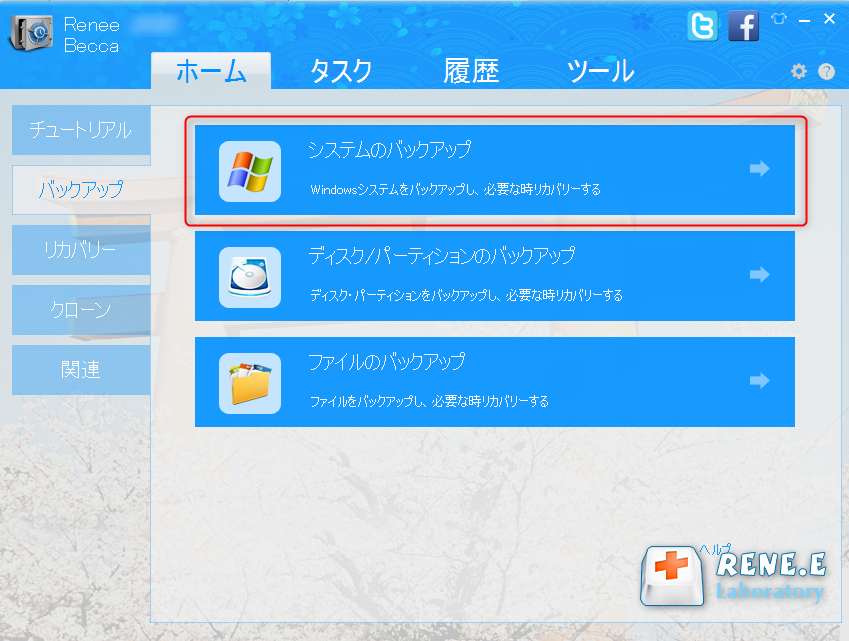Open the 履歴 tab

tap(471, 71)
